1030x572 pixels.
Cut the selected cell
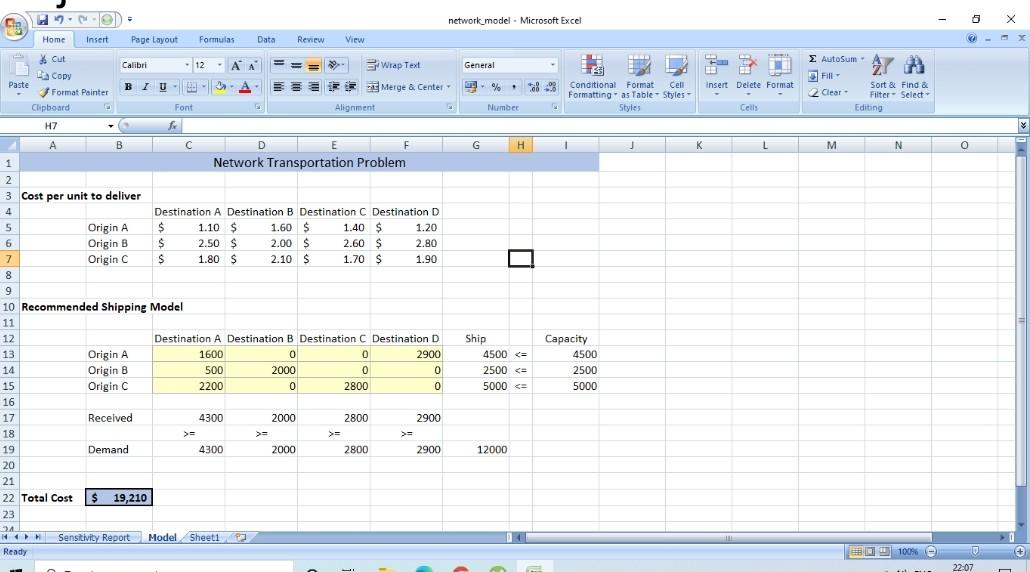52,59
